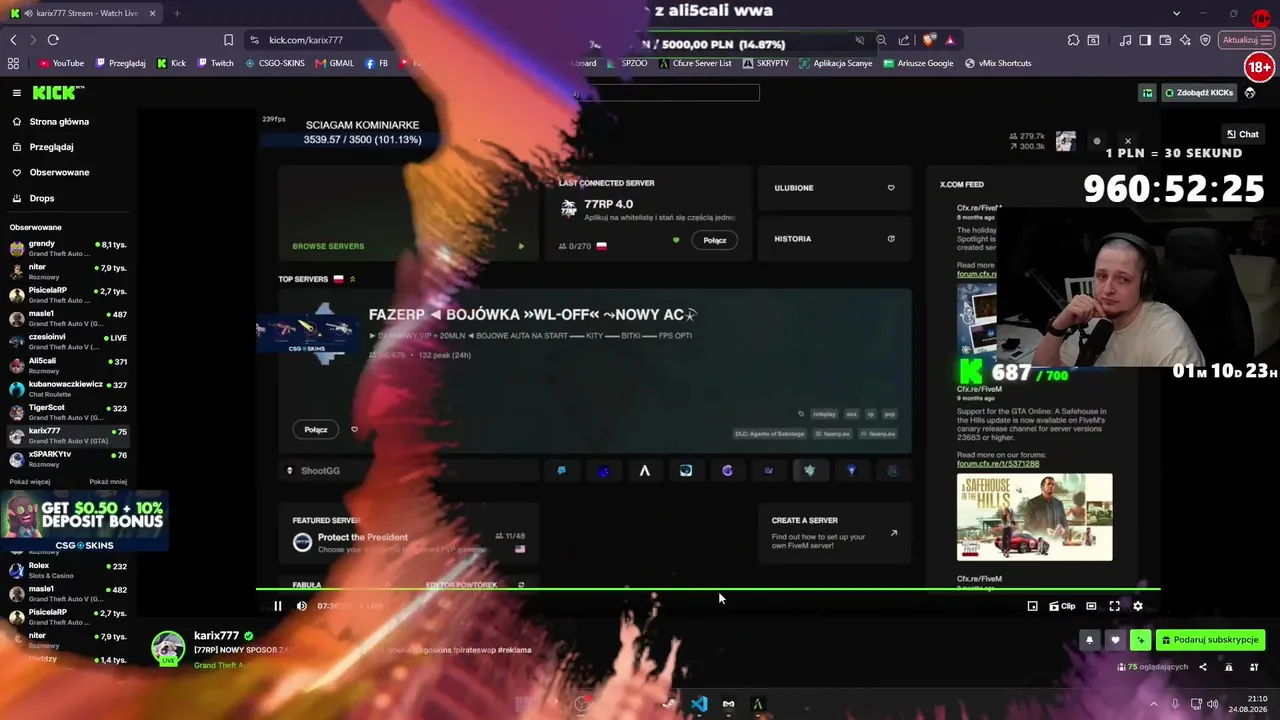
Task: Open Obserwowane in the sidebar
Action: pyautogui.click(x=59, y=172)
